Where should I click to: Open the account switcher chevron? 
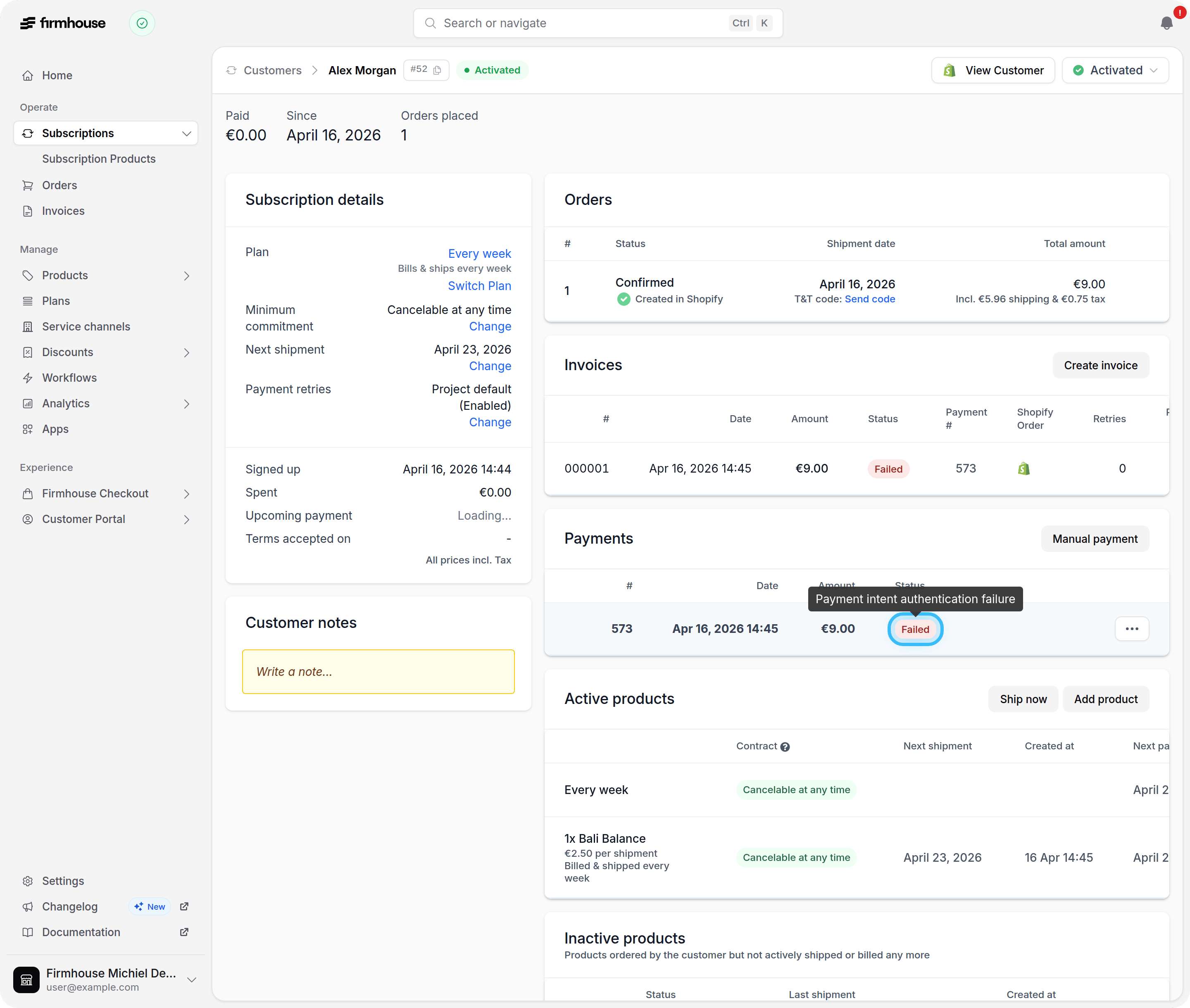click(192, 980)
